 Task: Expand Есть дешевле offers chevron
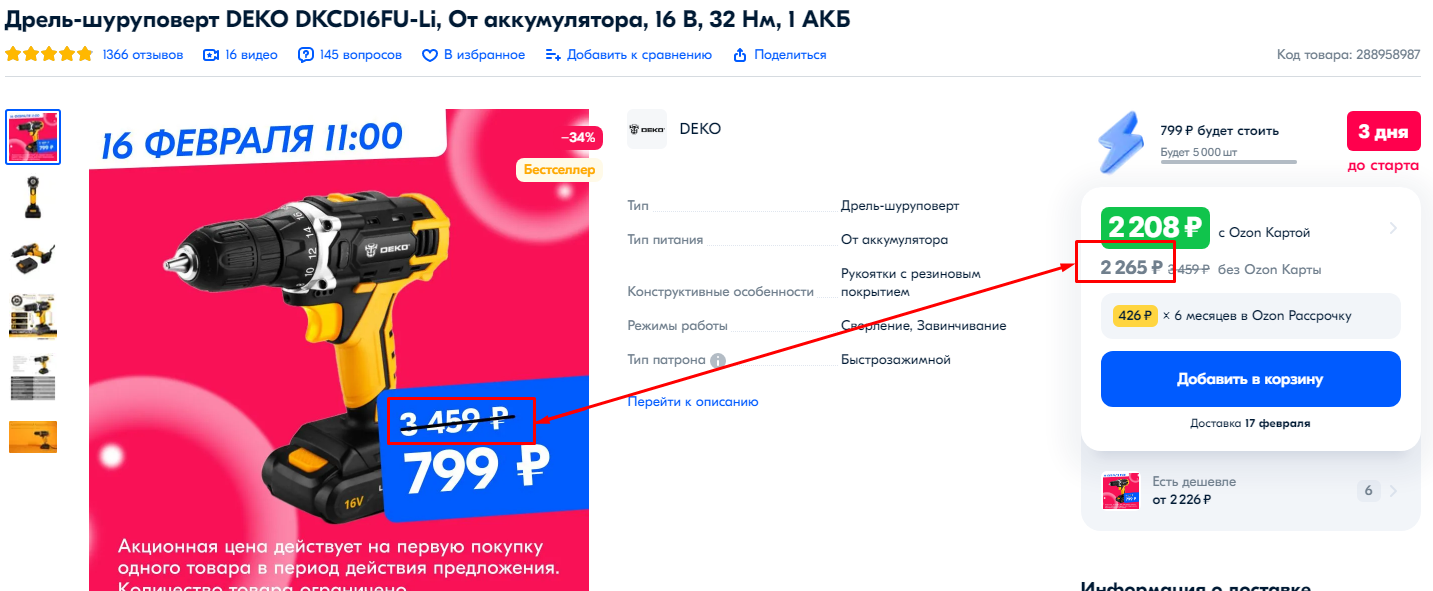pos(1393,491)
